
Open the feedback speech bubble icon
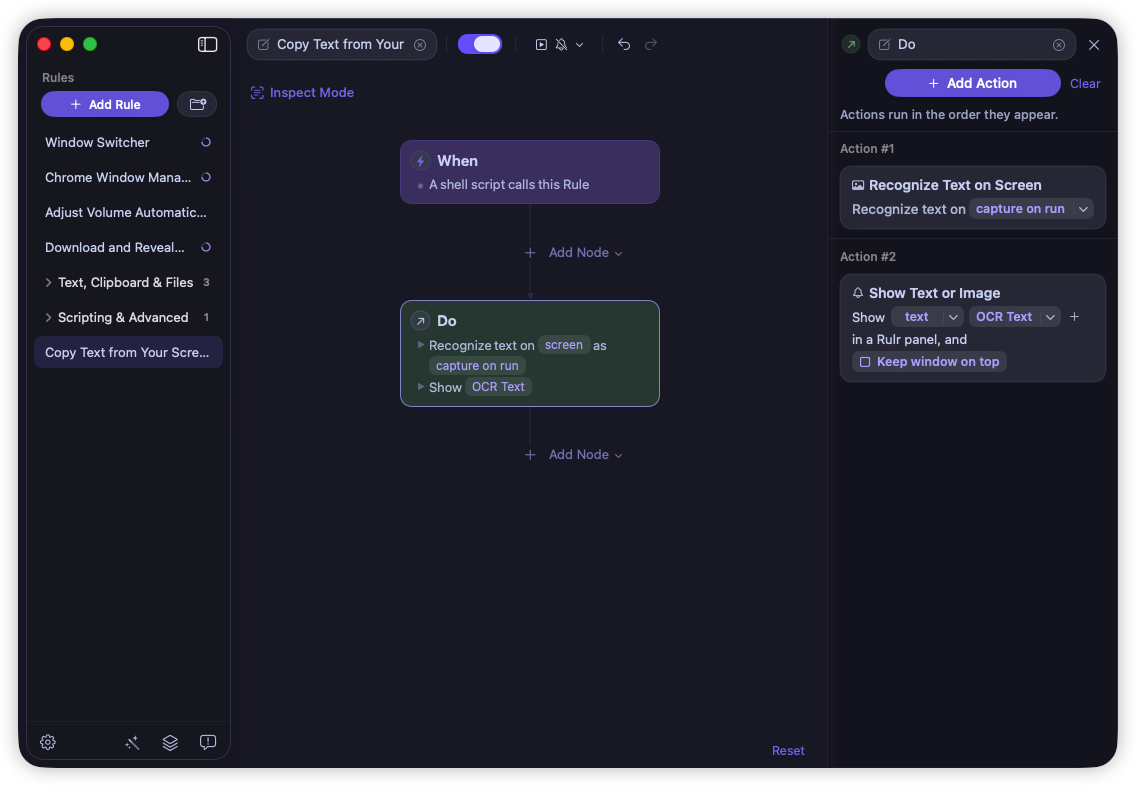208,742
